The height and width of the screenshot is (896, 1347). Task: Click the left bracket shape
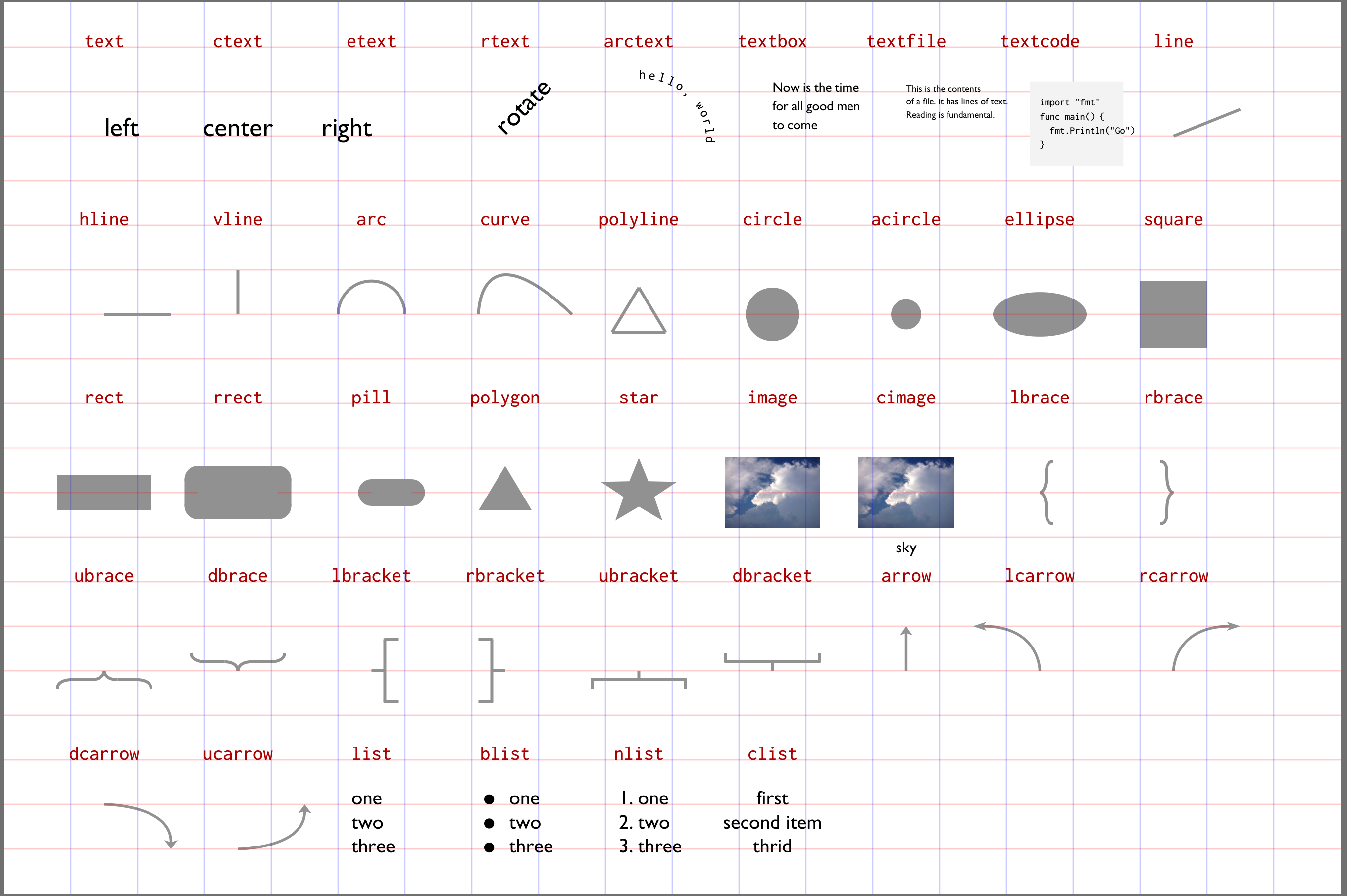(x=385, y=671)
